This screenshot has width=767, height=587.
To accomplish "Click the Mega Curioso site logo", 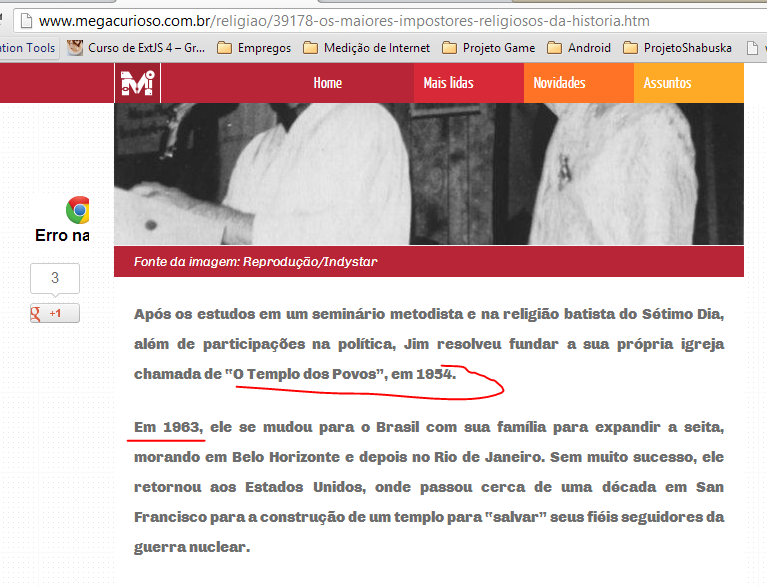I will (135, 83).
